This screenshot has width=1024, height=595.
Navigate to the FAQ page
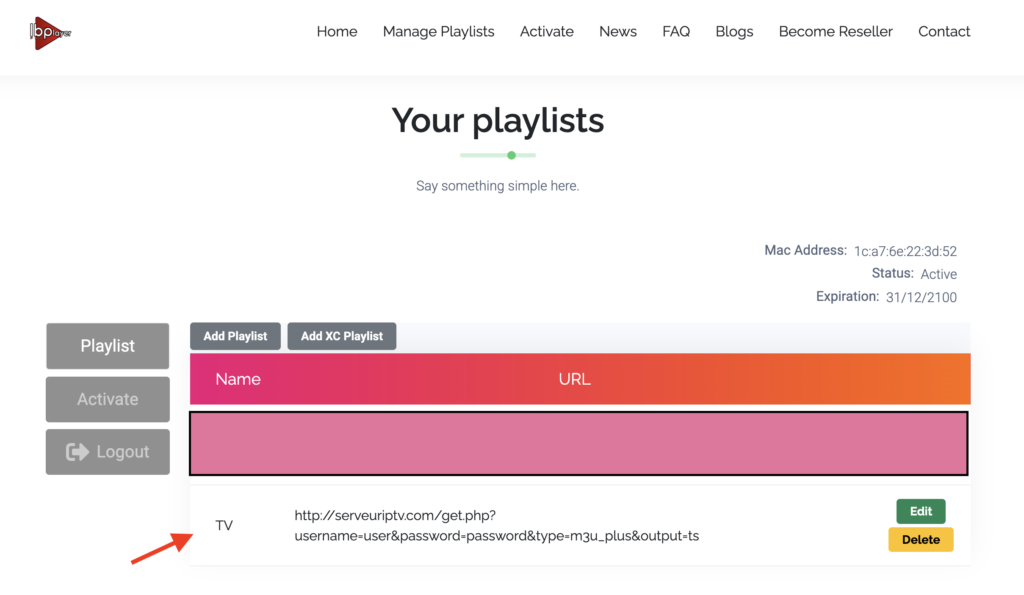pos(676,31)
